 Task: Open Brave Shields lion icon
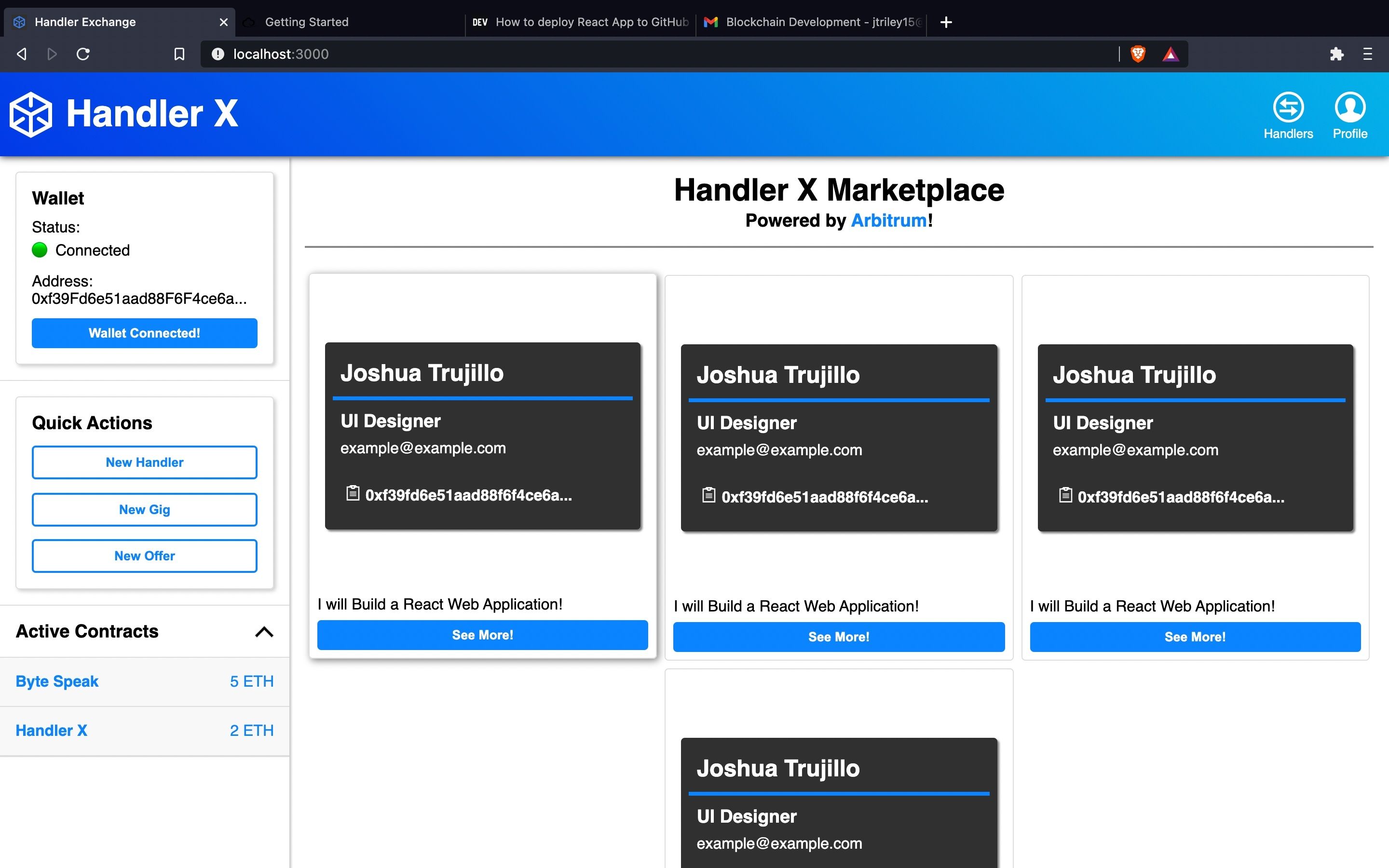pos(1138,54)
